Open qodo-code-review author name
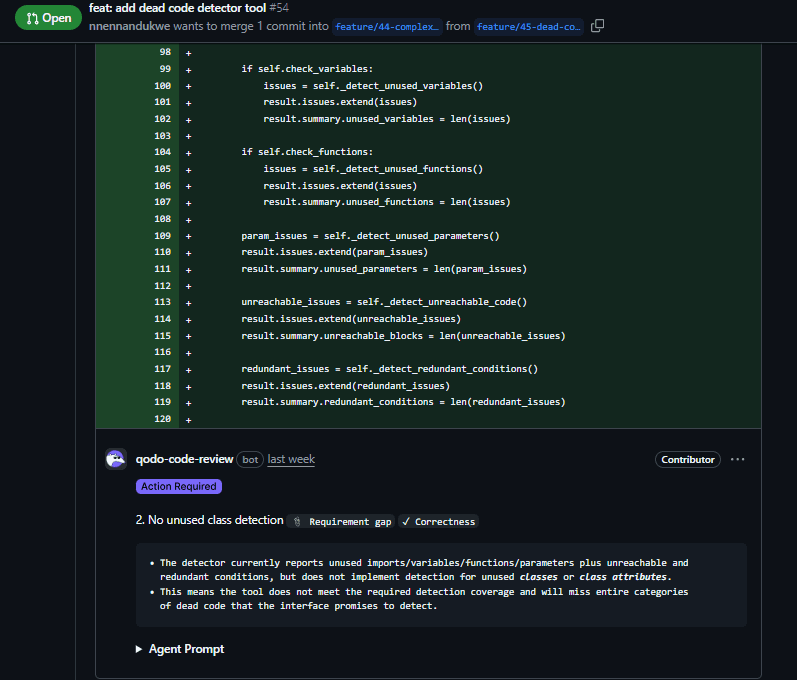Screen dimensions: 797x680 (184, 459)
